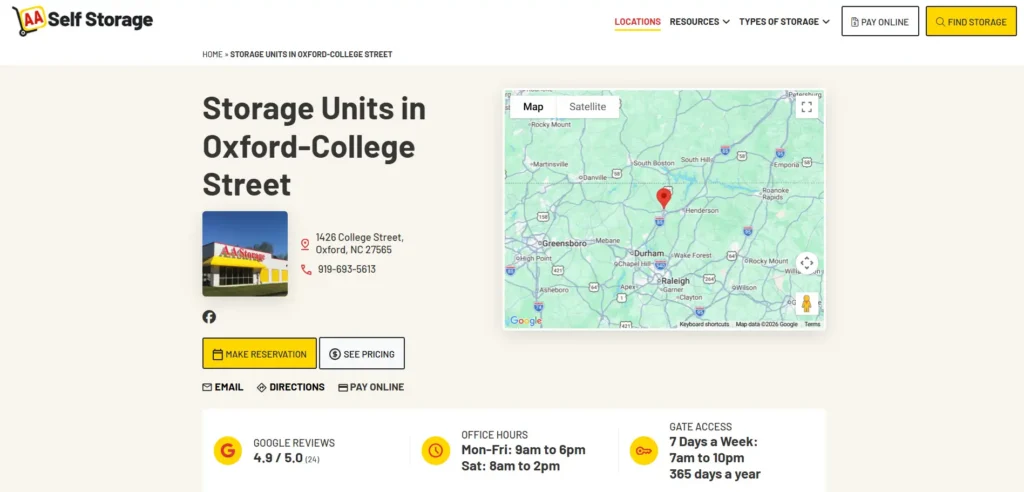Viewport: 1024px width, 492px height.
Task: Click the Email link
Action: (x=223, y=387)
